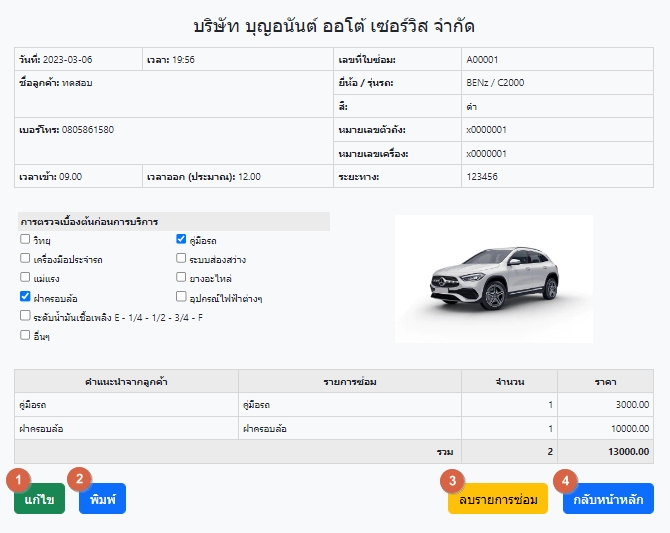Click the number 2 badge marker

[82, 479]
